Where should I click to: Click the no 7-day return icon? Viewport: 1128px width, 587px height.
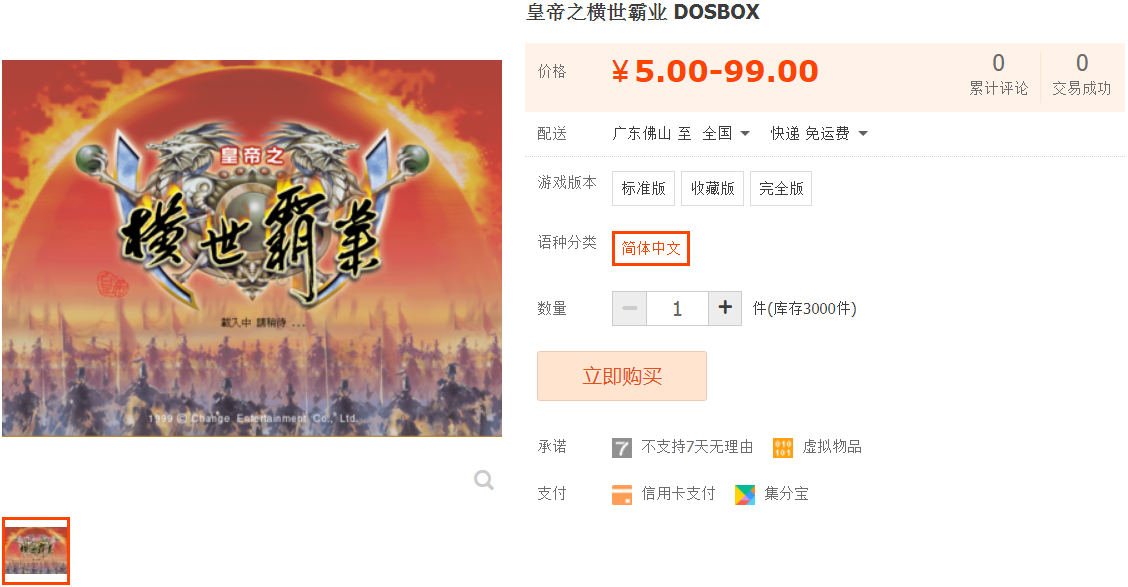[622, 447]
